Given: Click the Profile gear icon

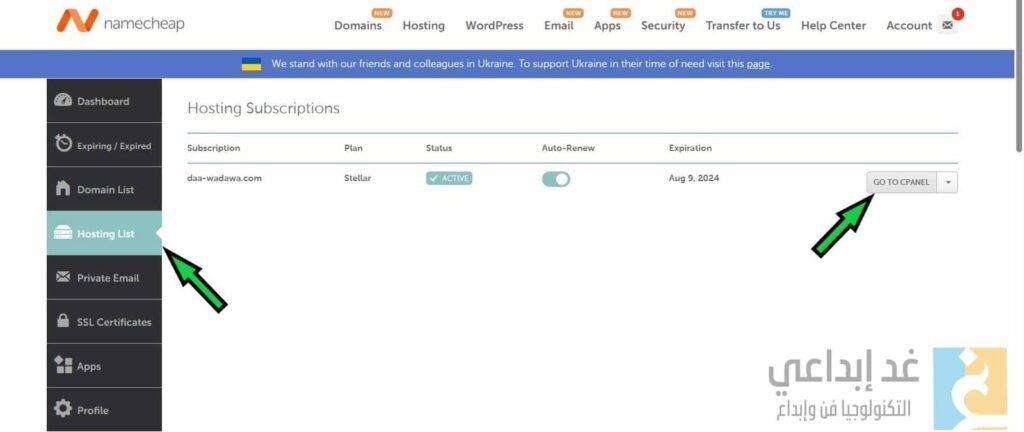Looking at the screenshot, I should (x=63, y=410).
